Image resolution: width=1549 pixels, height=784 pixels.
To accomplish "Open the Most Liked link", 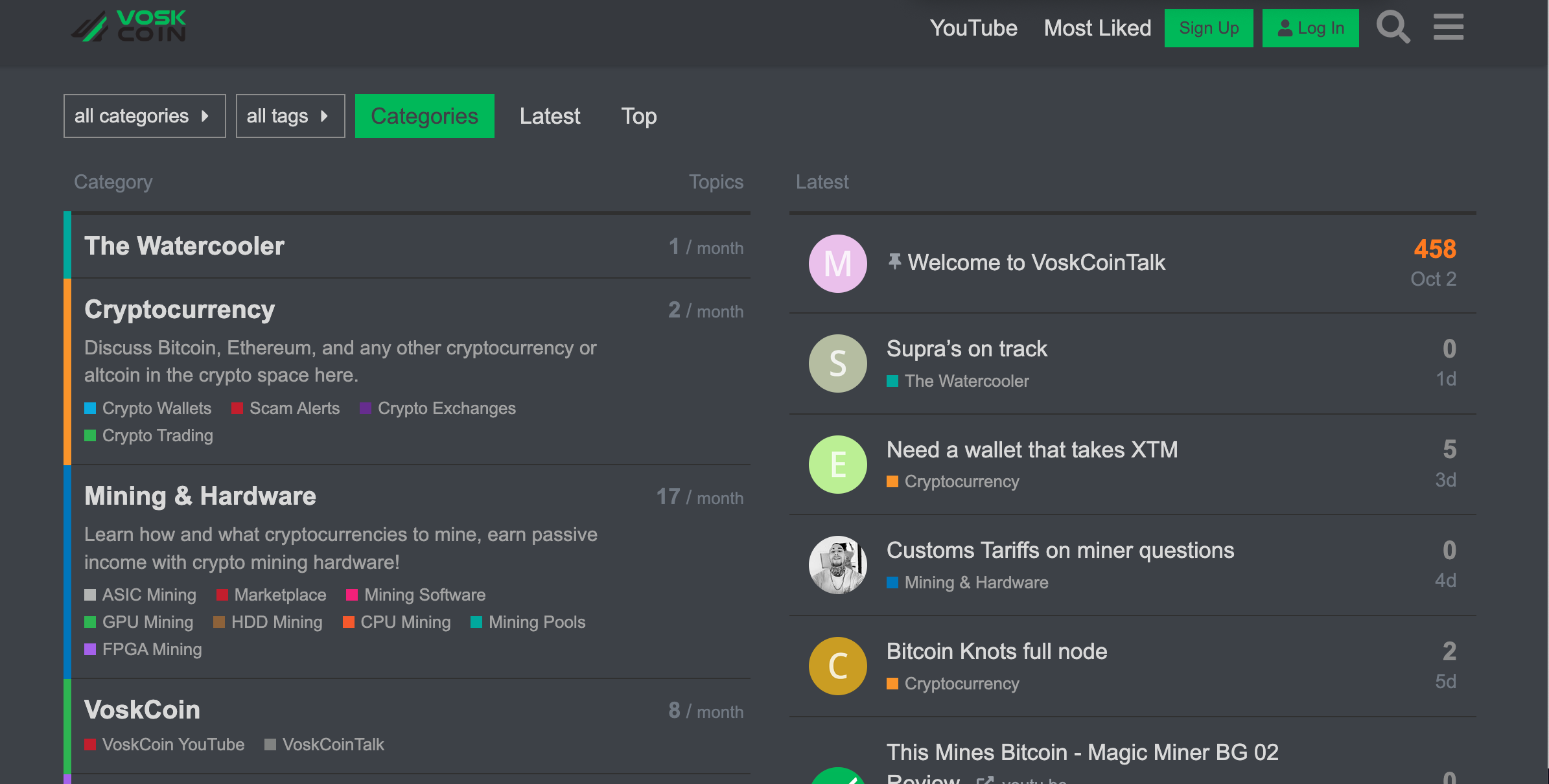I will click(x=1097, y=28).
